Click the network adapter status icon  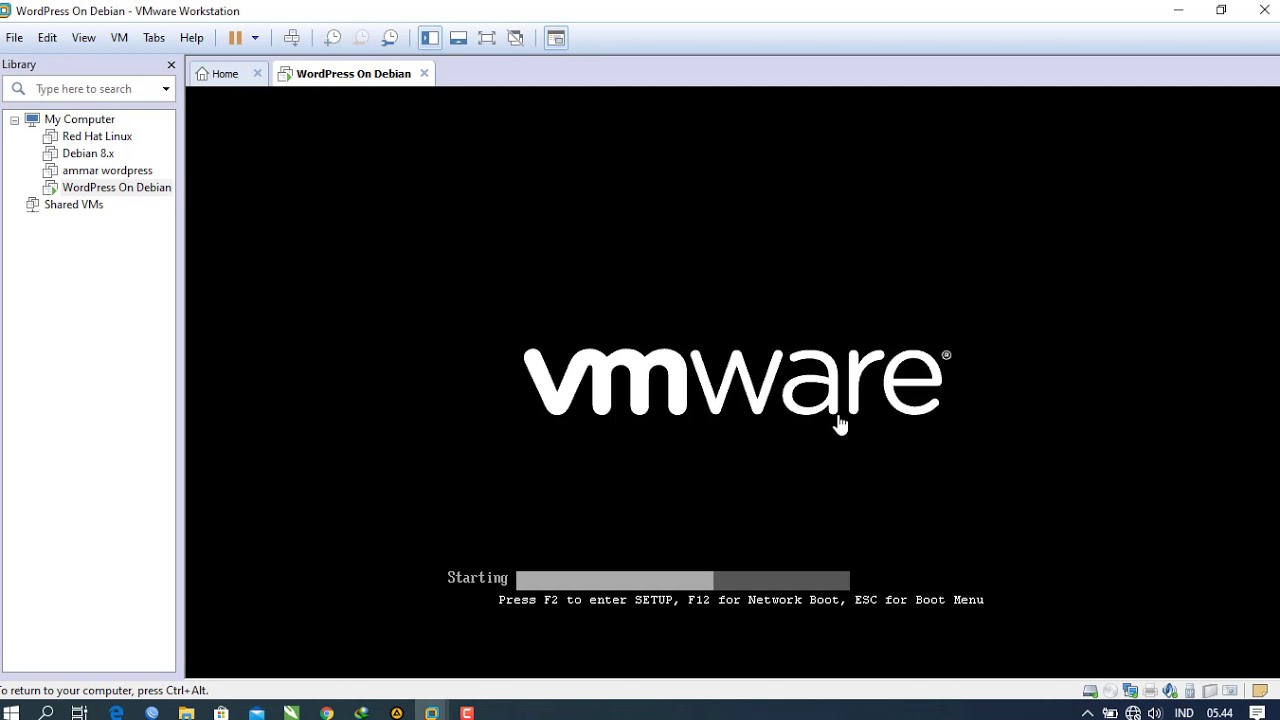1130,691
